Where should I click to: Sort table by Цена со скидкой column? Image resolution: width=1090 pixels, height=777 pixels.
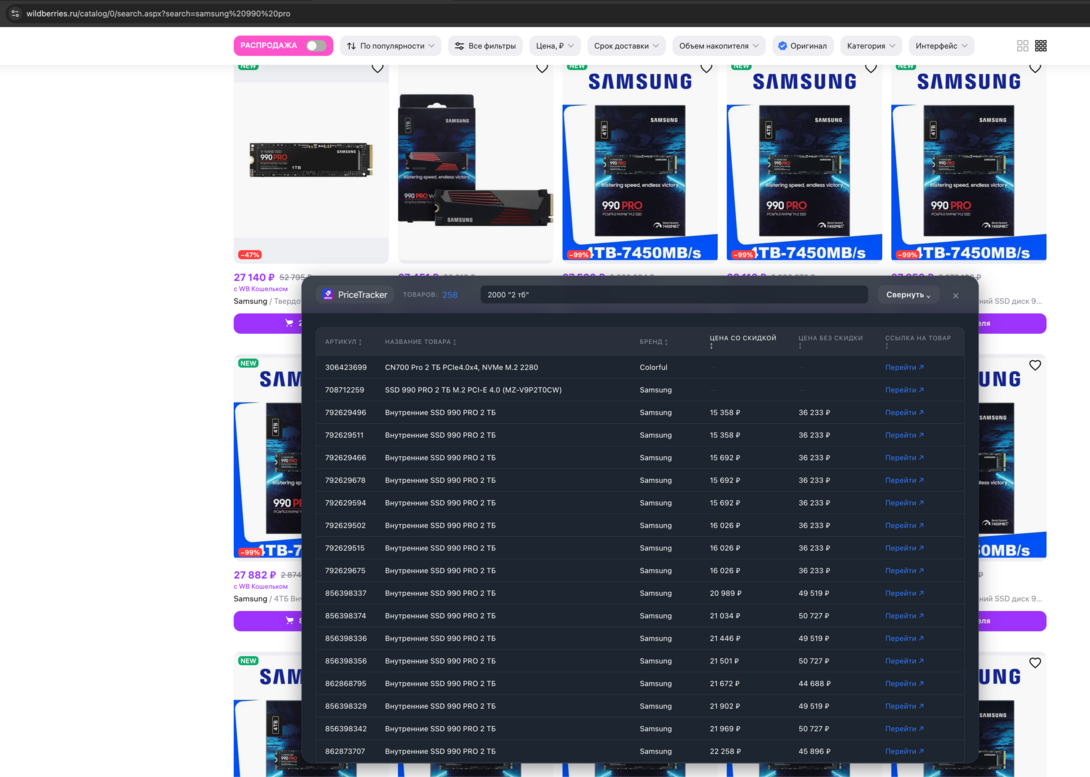[x=742, y=341]
